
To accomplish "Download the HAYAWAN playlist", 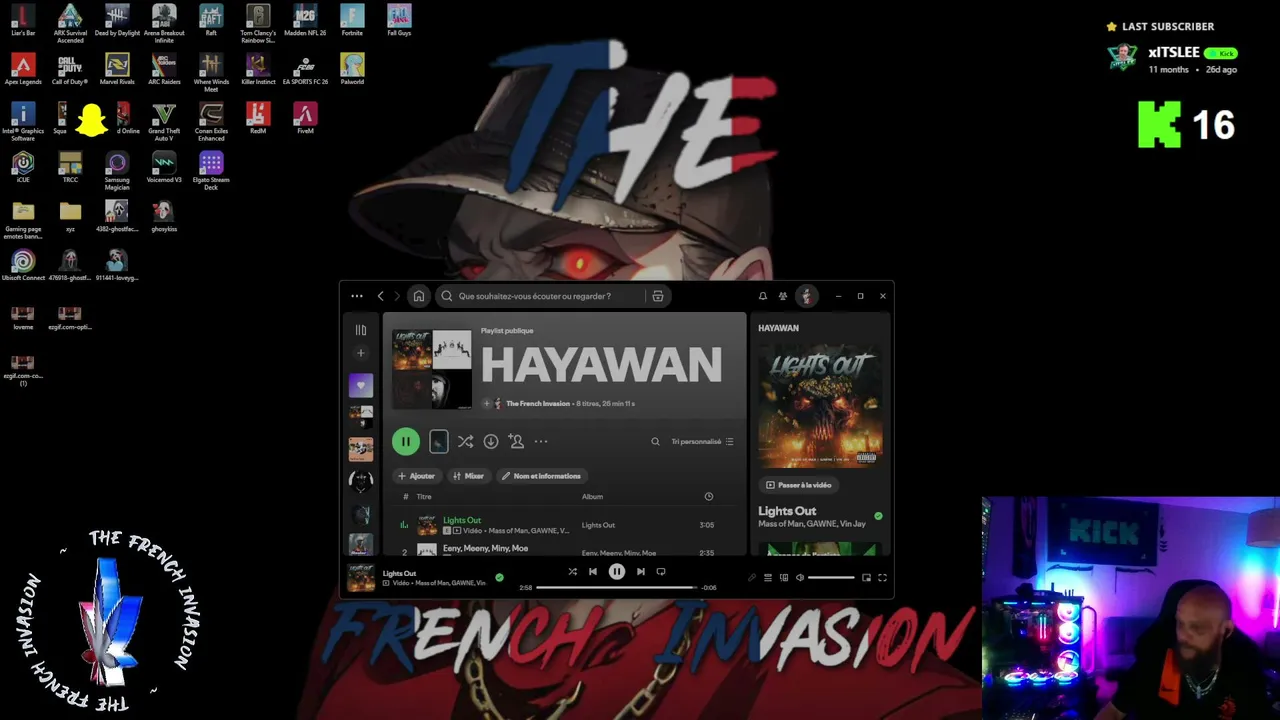I will pyautogui.click(x=491, y=441).
